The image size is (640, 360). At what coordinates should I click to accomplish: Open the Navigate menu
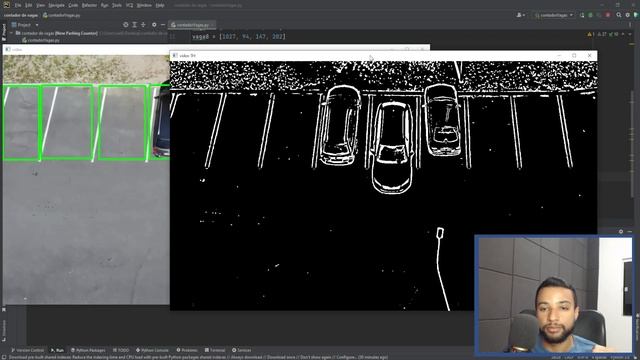click(57, 5)
